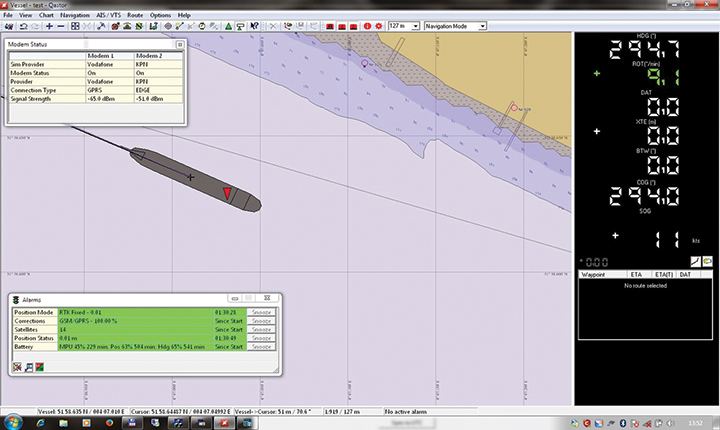Click the ETA column header

637,272
